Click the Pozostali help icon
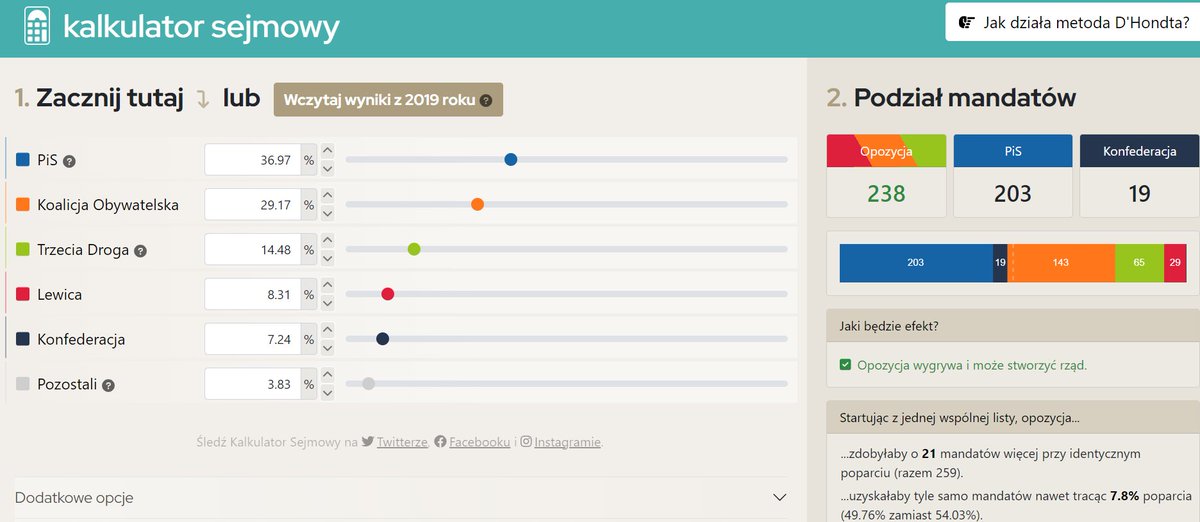Screen dimensions: 1200x522 [108, 385]
